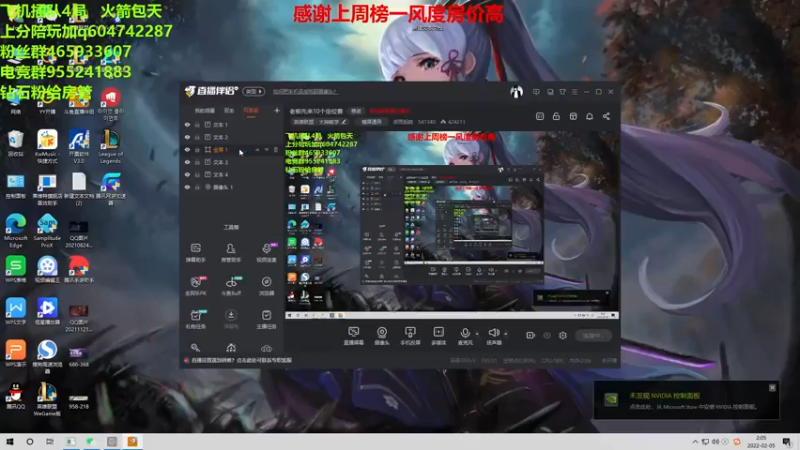Click the unlock padlock icon in toolbar

click(556, 116)
